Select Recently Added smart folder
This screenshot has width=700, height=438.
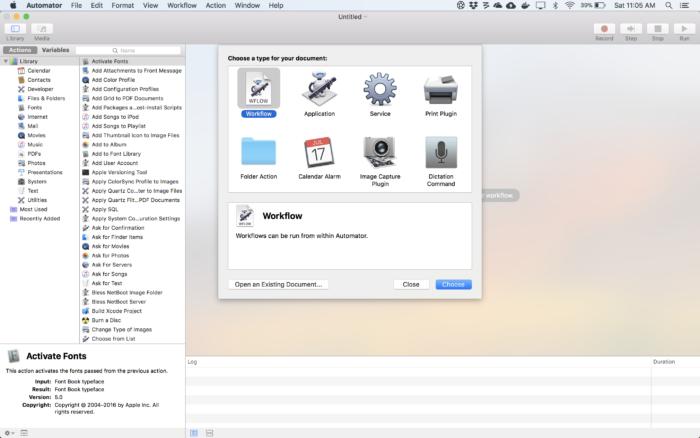pos(39,219)
